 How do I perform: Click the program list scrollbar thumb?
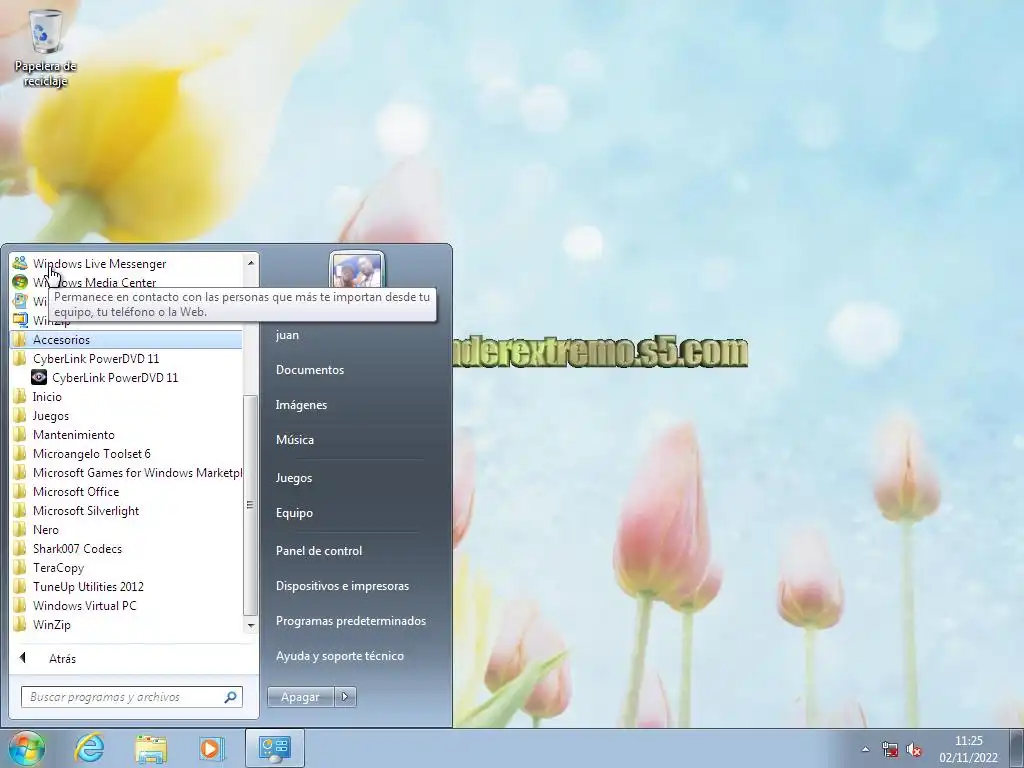[251, 505]
